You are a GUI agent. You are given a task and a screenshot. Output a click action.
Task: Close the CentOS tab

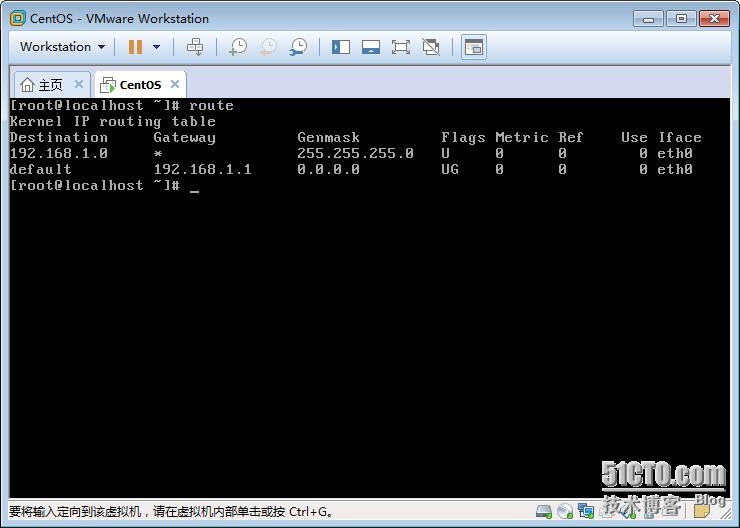pos(175,84)
